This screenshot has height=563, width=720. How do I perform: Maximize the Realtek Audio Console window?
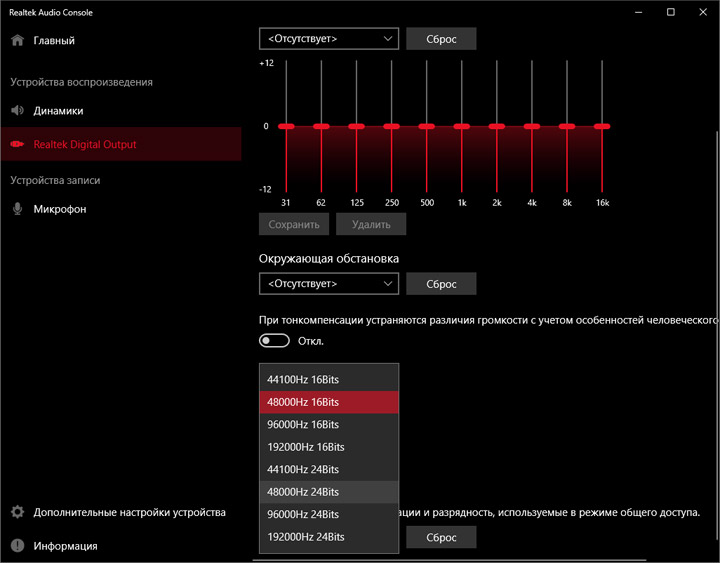(670, 12)
